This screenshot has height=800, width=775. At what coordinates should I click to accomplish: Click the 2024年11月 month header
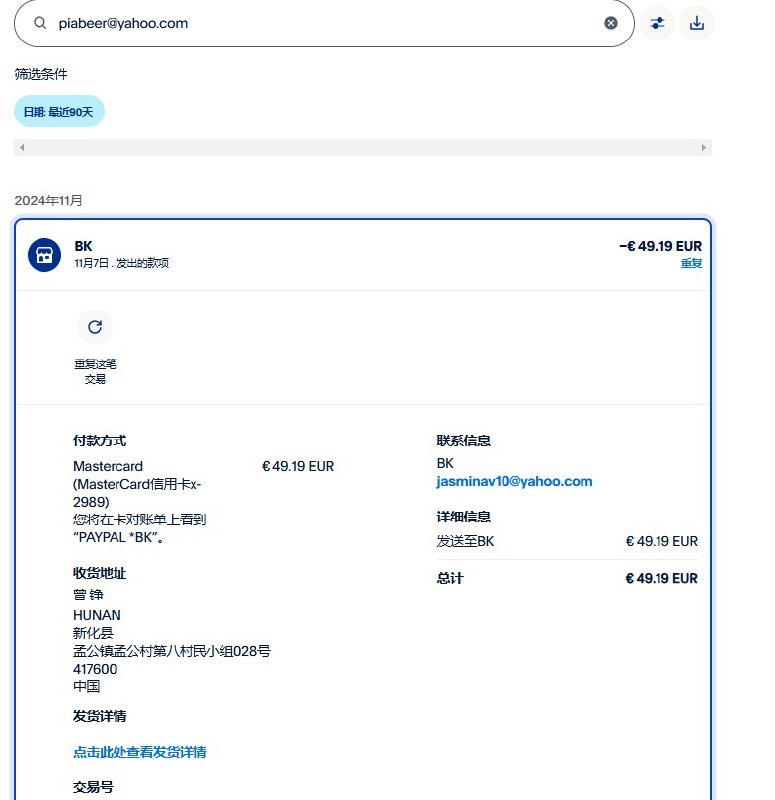point(48,200)
